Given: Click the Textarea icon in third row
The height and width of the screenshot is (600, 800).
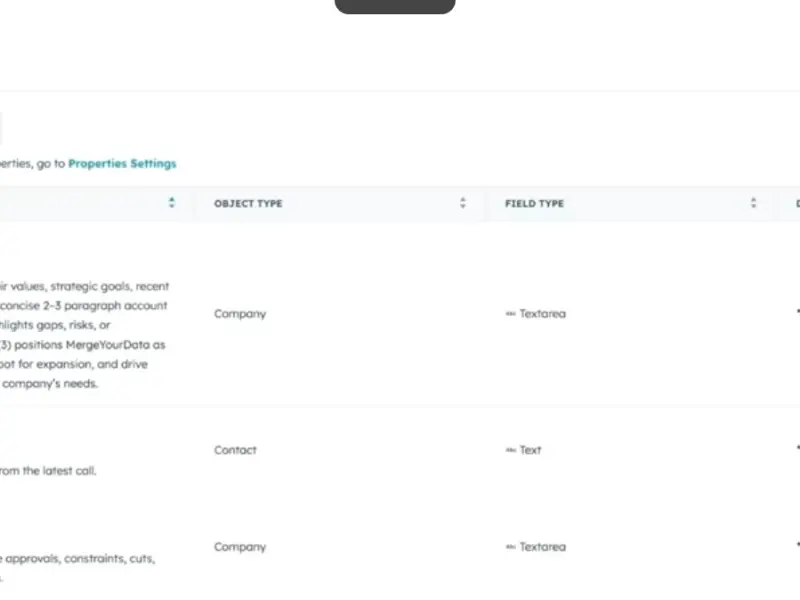Looking at the screenshot, I should 510,547.
